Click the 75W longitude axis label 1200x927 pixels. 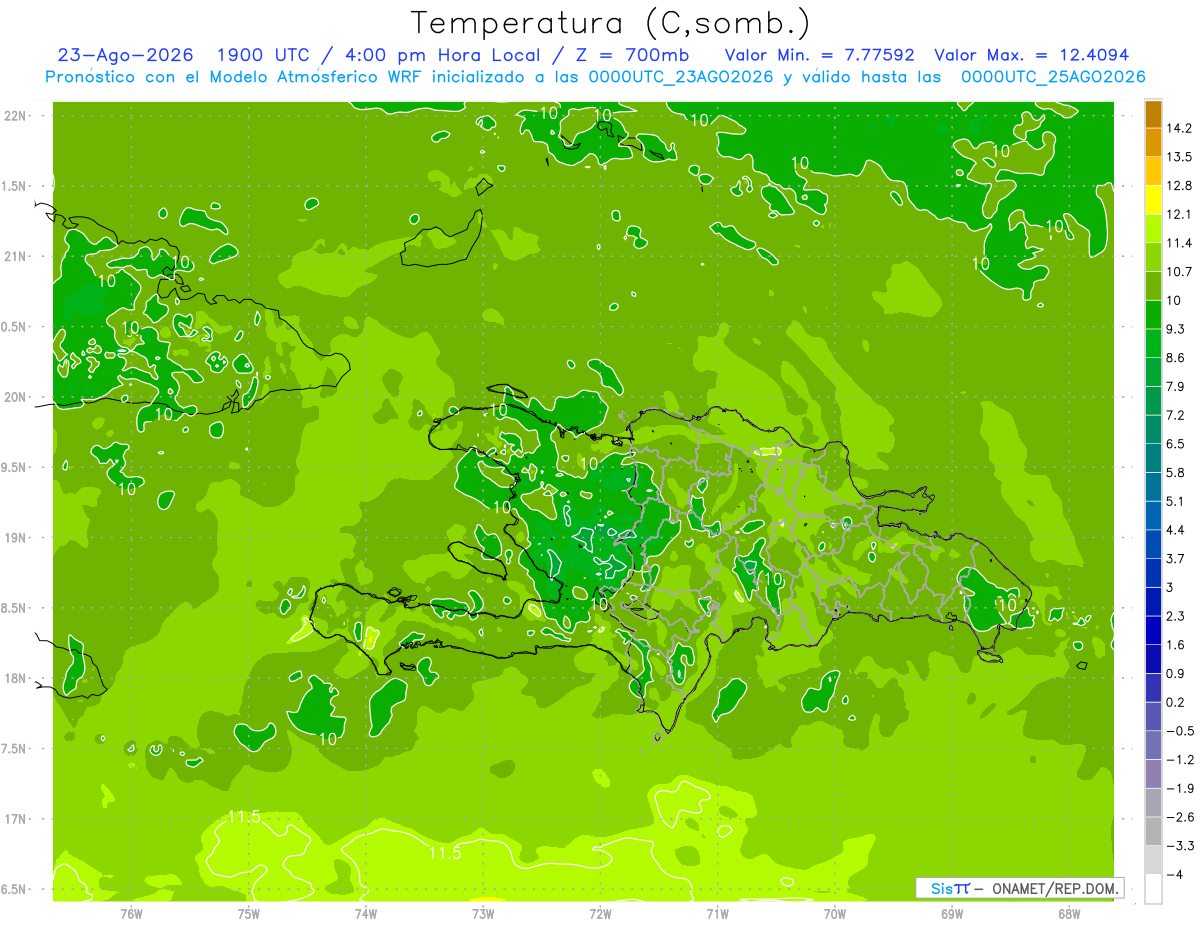[x=249, y=914]
